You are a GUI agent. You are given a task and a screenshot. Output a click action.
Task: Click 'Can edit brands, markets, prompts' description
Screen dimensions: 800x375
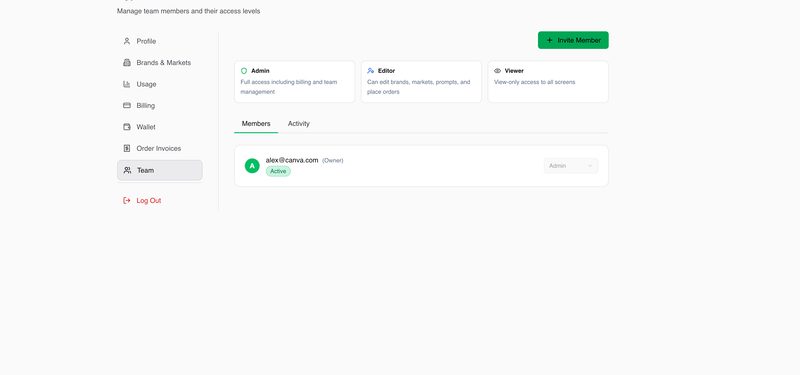tap(418, 87)
